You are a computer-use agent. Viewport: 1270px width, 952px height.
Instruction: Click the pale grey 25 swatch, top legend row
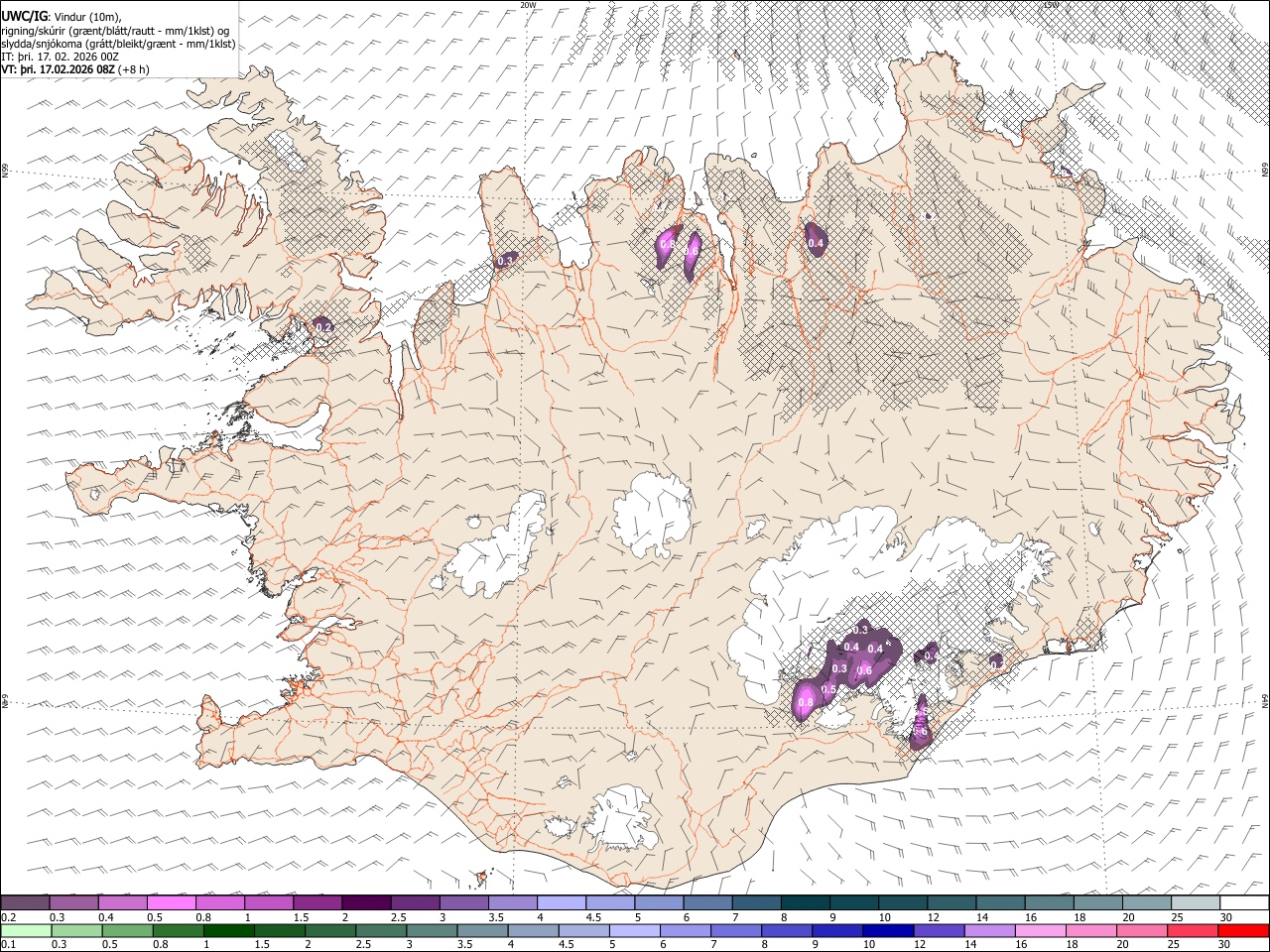(1195, 902)
